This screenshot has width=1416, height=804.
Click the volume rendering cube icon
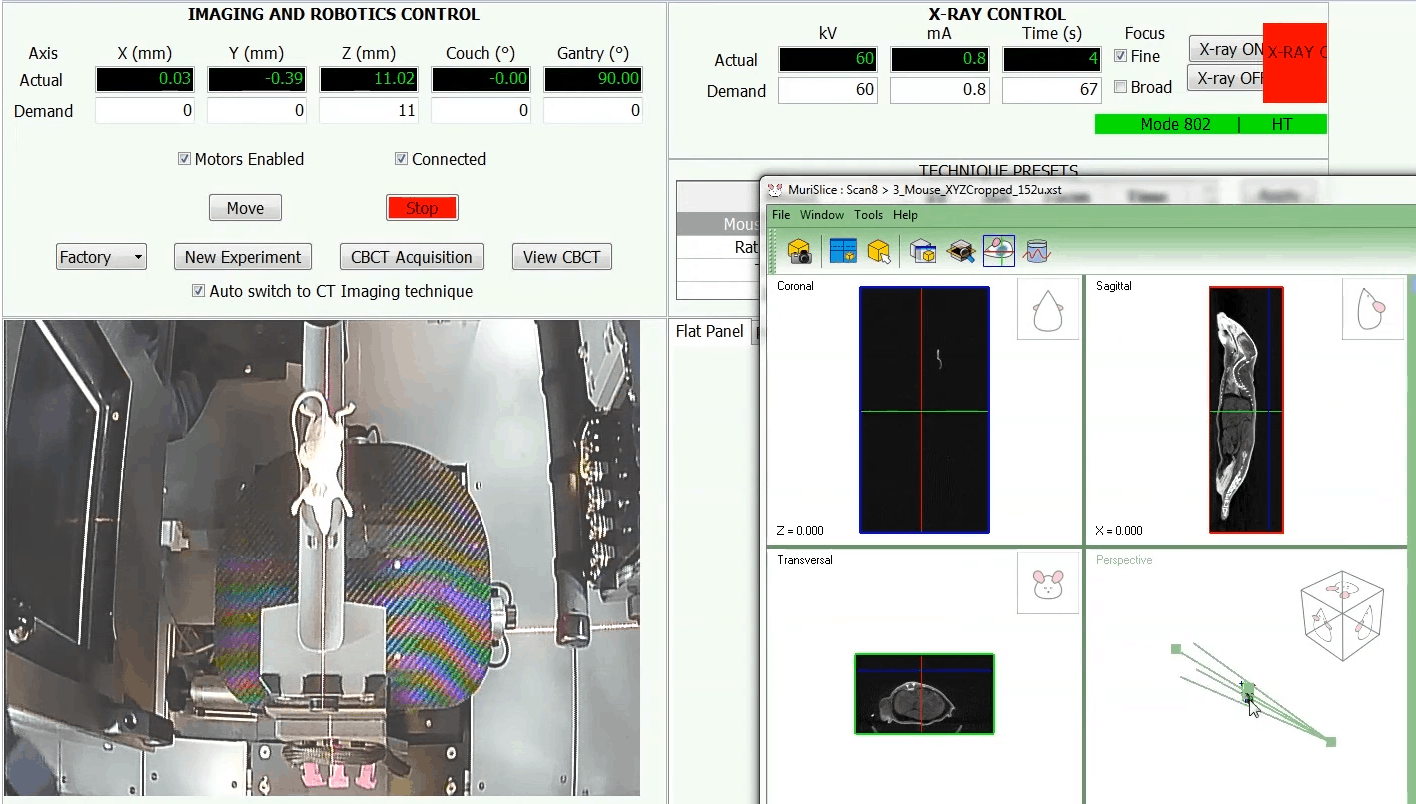click(923, 251)
